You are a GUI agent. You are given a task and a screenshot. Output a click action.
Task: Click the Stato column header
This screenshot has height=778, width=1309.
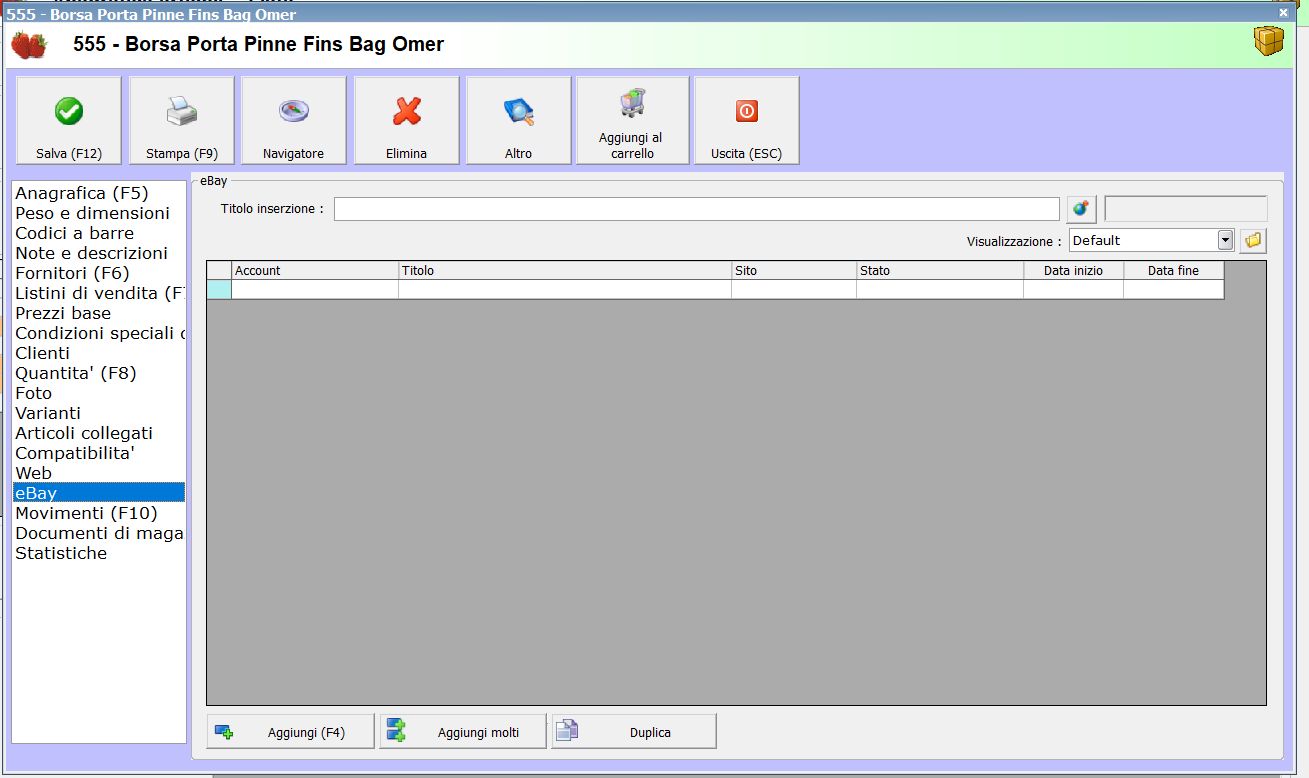pyautogui.click(x=940, y=271)
